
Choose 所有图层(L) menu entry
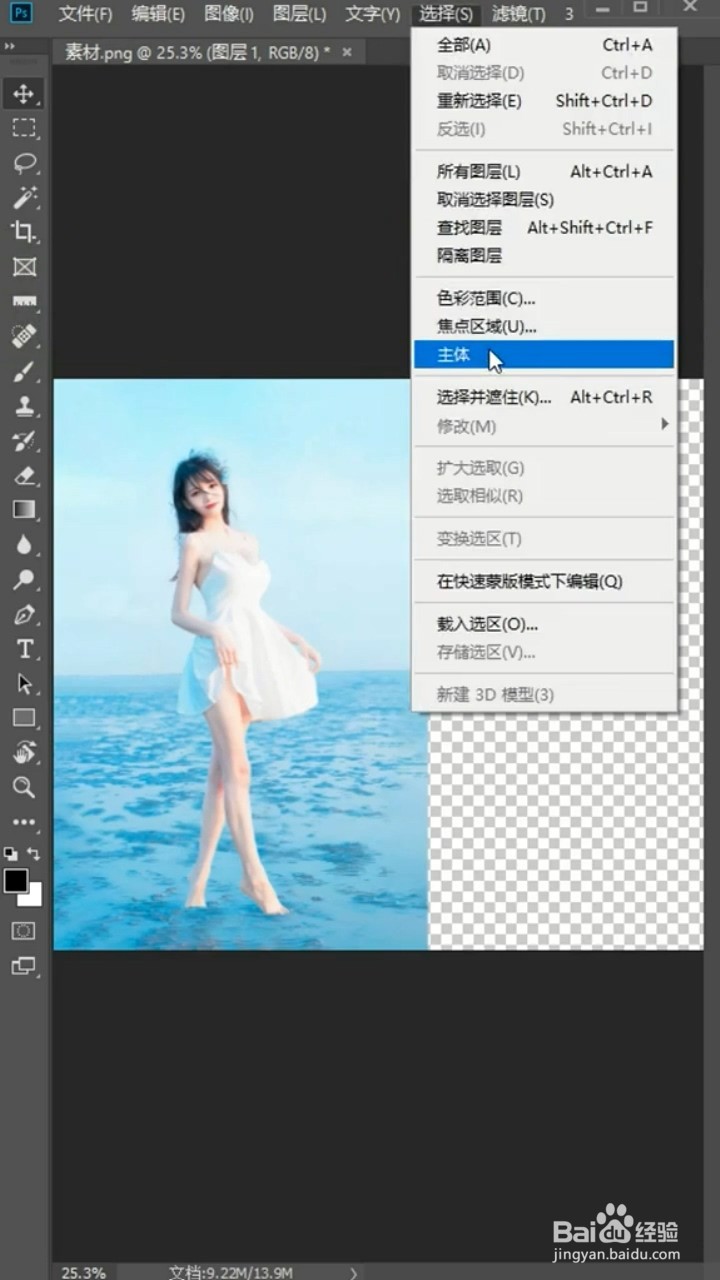coord(545,172)
